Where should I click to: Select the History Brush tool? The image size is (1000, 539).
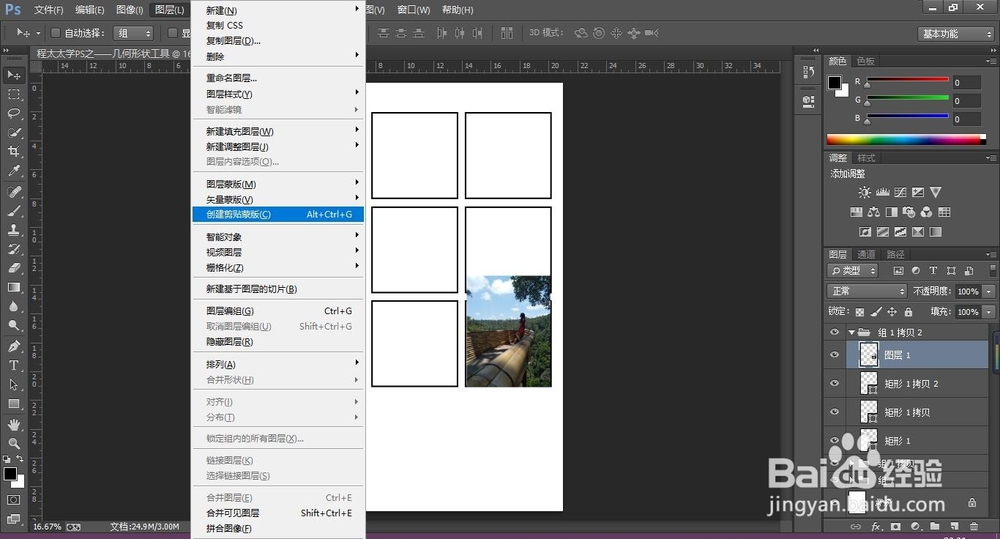(13, 249)
